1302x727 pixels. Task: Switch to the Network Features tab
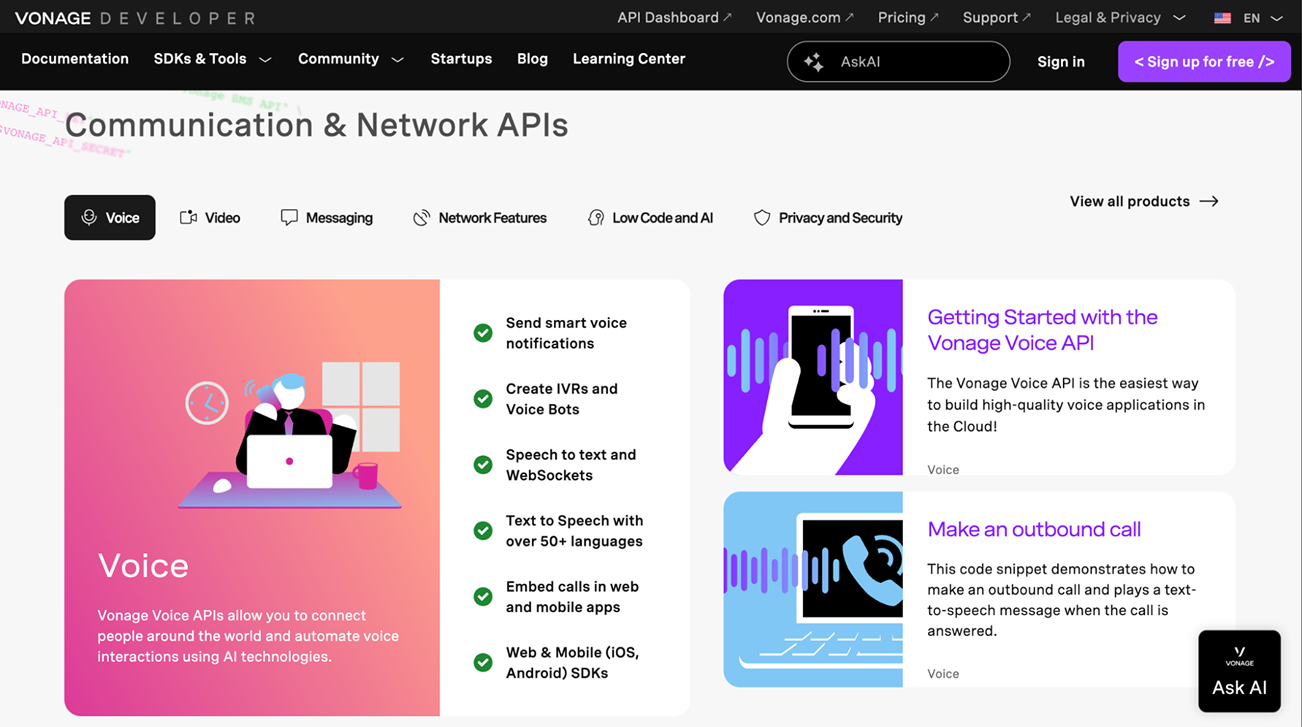(480, 217)
